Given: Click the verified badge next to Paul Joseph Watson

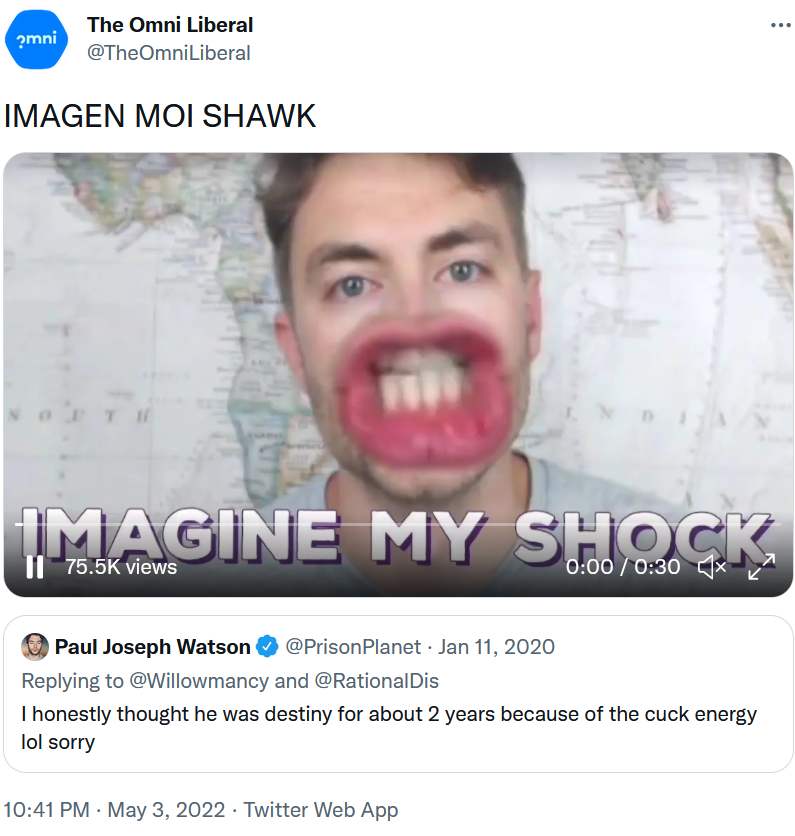Looking at the screenshot, I should click(x=267, y=647).
